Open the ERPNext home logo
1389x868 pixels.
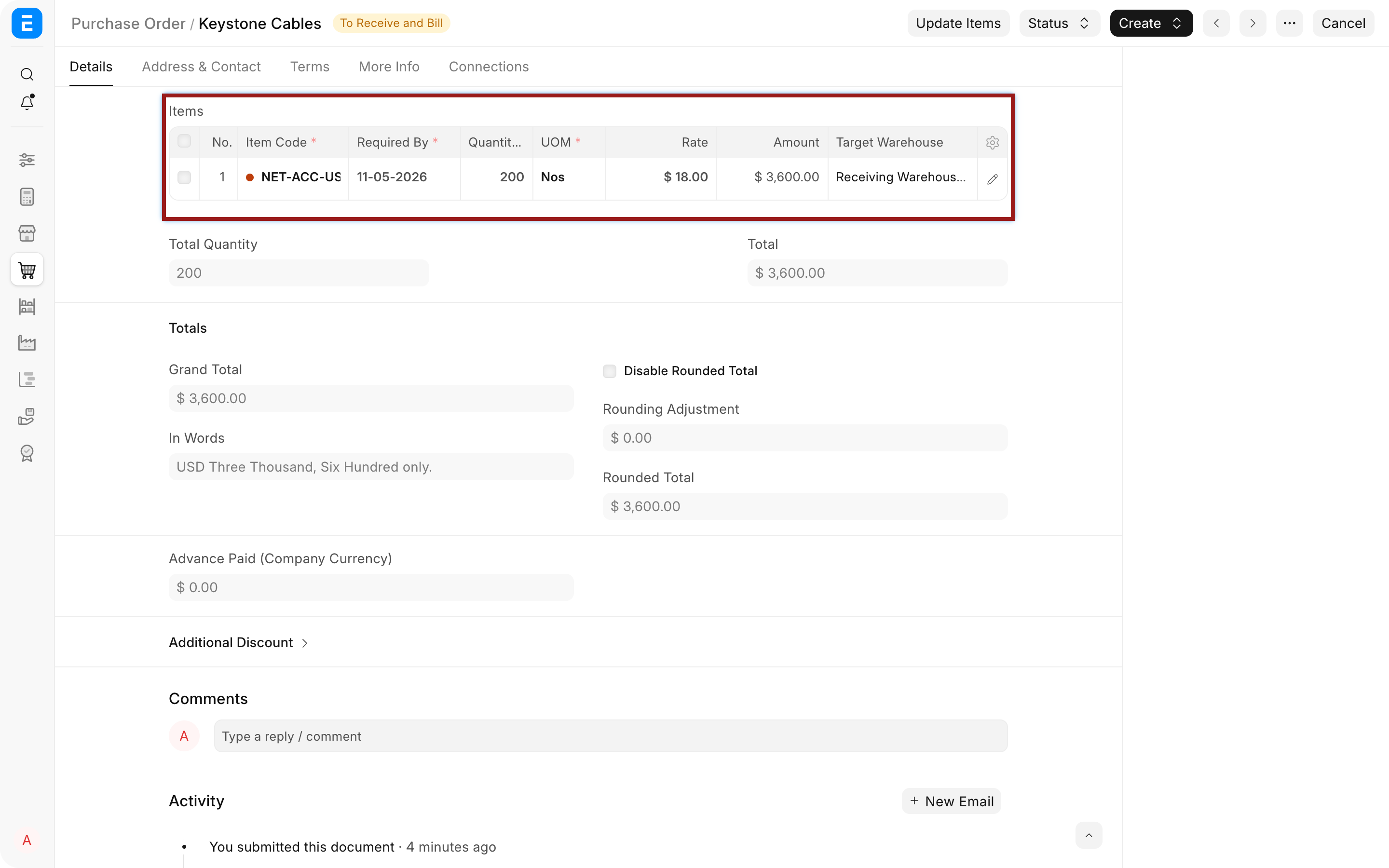pyautogui.click(x=27, y=23)
